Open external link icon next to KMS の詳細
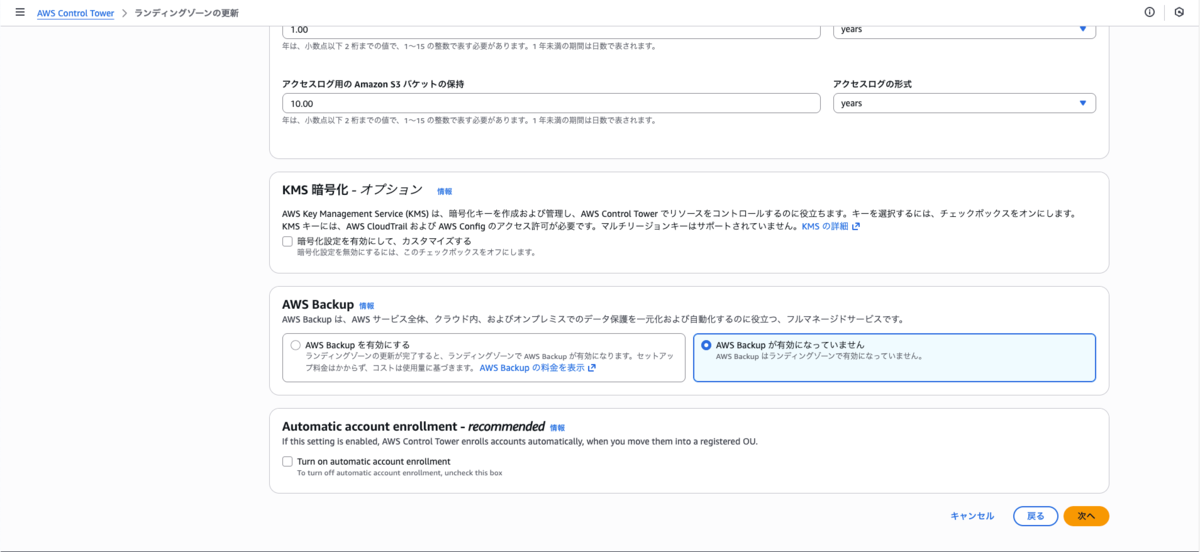The height and width of the screenshot is (552, 1200). click(x=856, y=227)
